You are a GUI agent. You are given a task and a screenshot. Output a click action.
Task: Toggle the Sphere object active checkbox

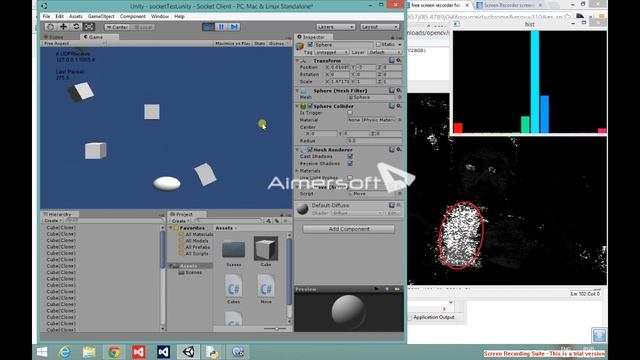(310, 44)
